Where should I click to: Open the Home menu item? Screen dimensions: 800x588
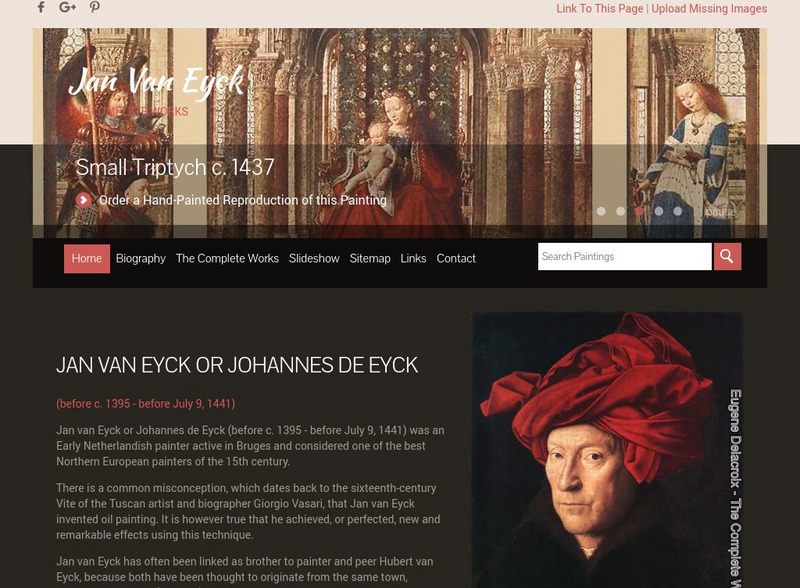click(87, 259)
